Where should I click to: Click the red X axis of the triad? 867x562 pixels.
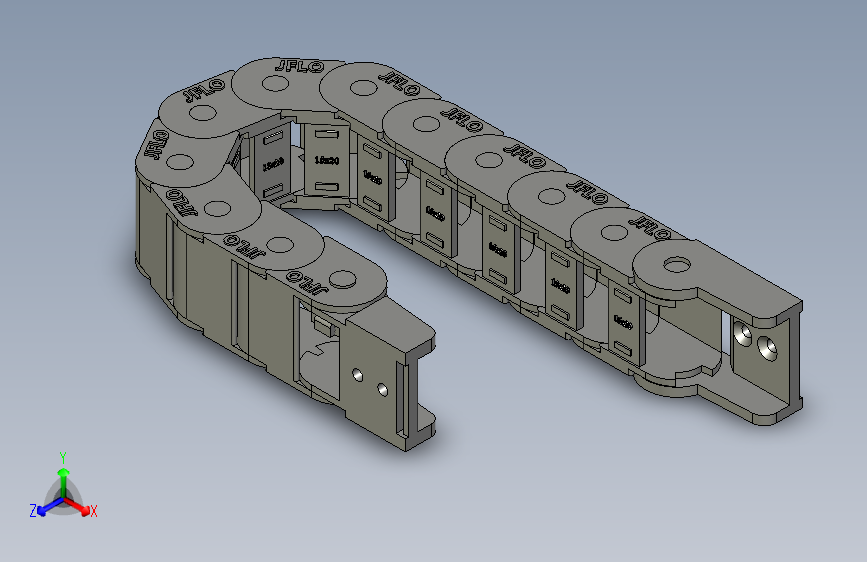tap(77, 506)
